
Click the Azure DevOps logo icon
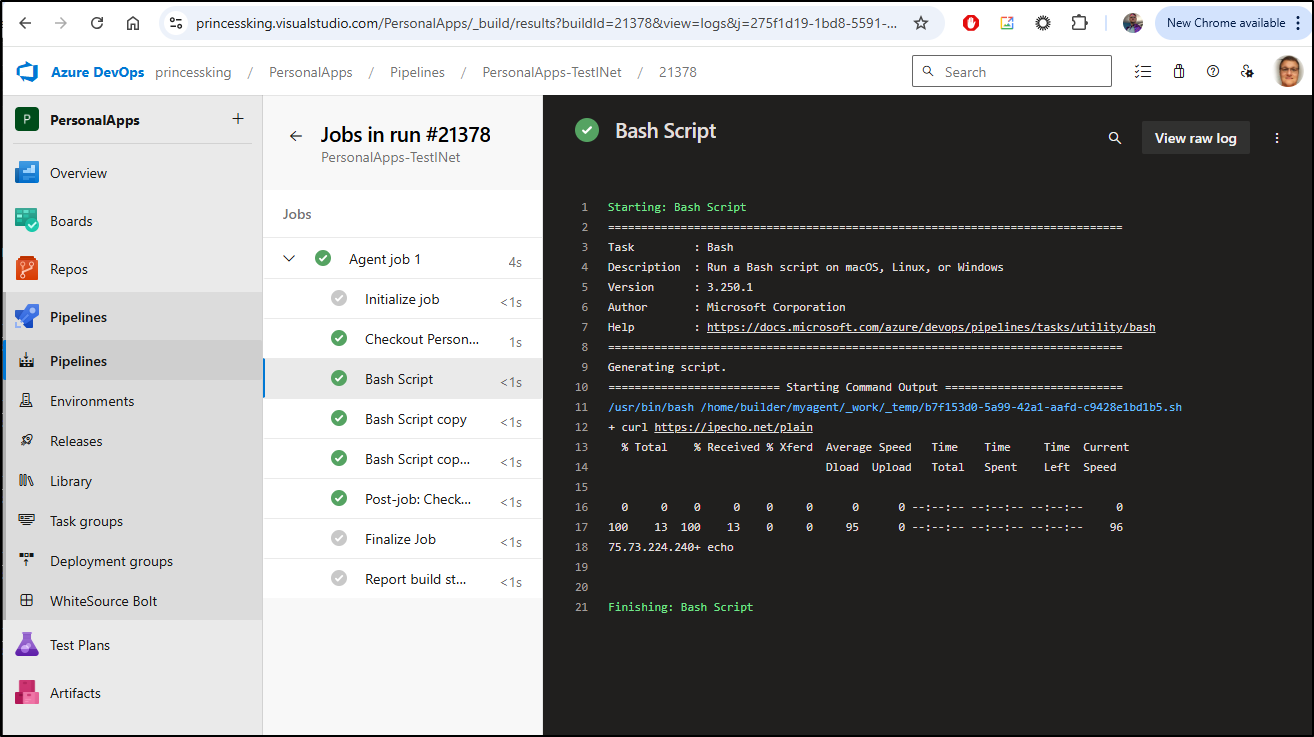tap(27, 72)
